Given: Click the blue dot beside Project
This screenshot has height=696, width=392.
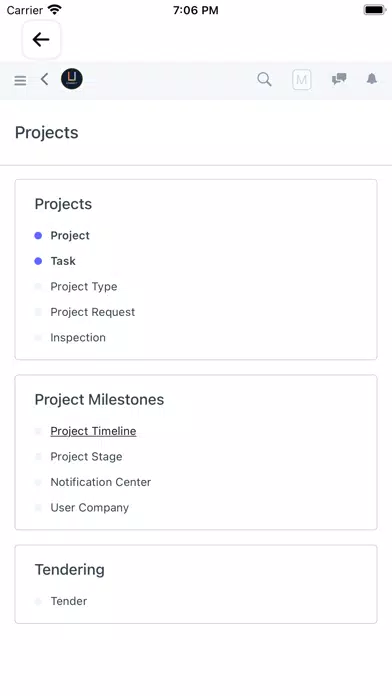Looking at the screenshot, I should pyautogui.click(x=38, y=236).
